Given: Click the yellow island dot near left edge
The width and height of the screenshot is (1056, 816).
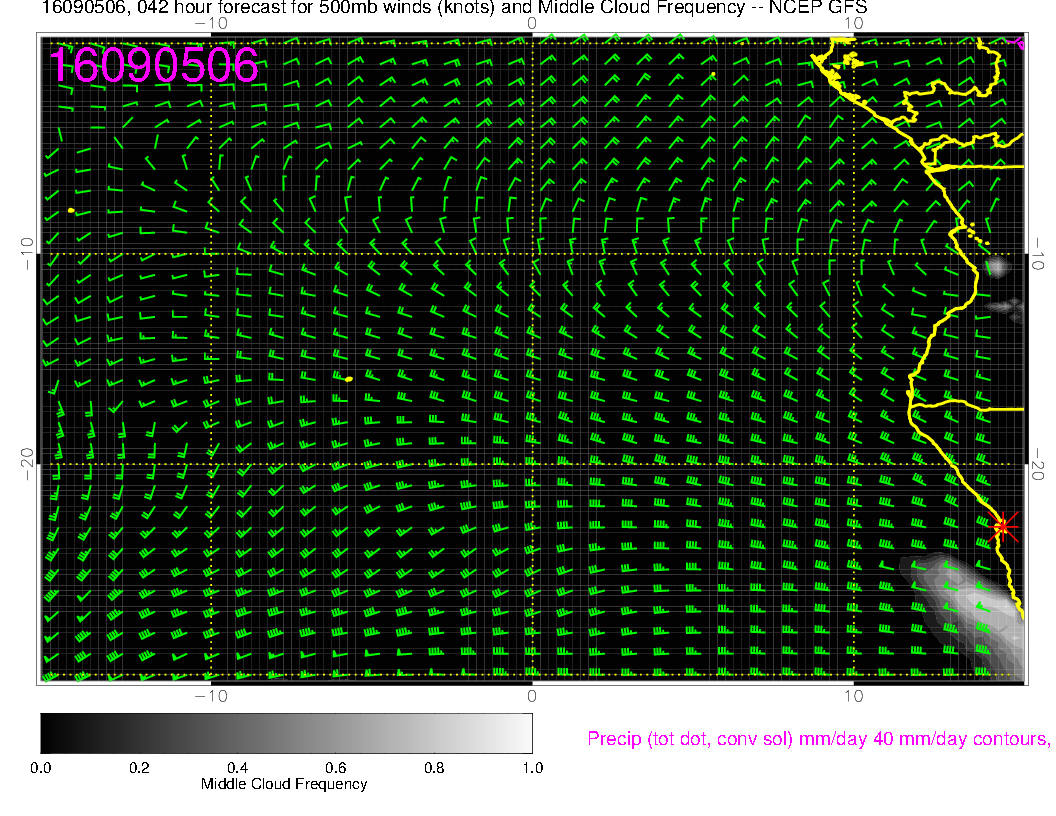Looking at the screenshot, I should tap(71, 211).
